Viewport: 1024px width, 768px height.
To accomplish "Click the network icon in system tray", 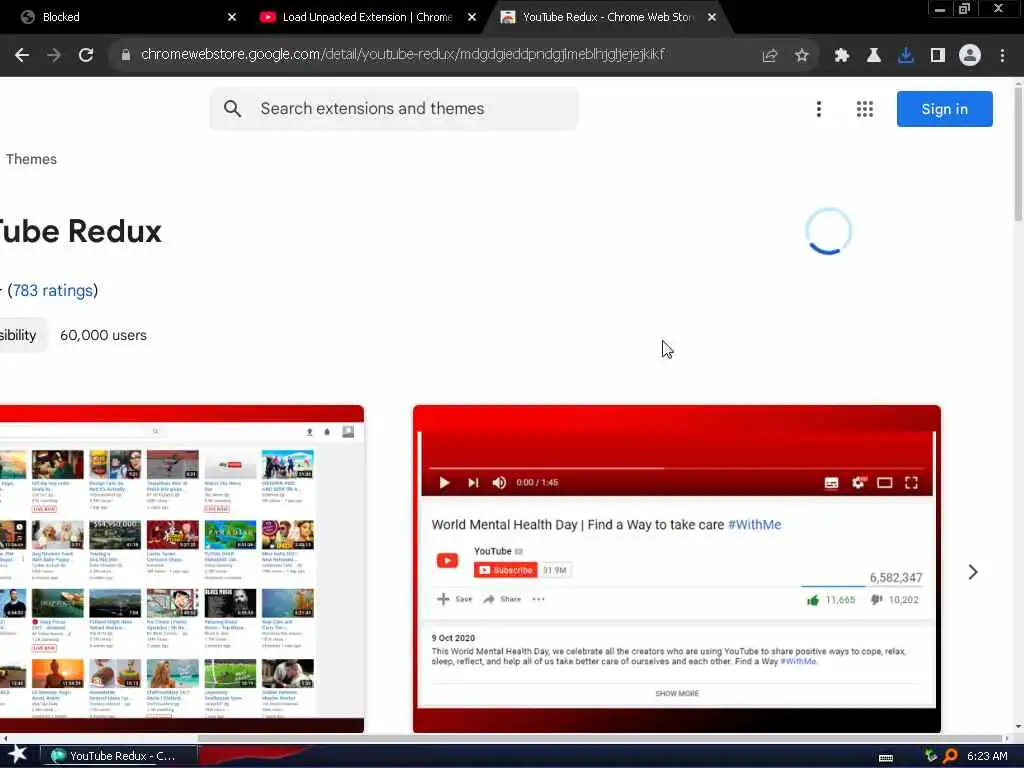I will click(931, 756).
